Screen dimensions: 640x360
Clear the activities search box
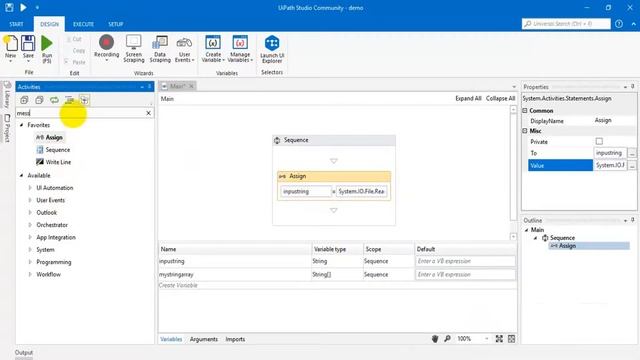(149, 113)
